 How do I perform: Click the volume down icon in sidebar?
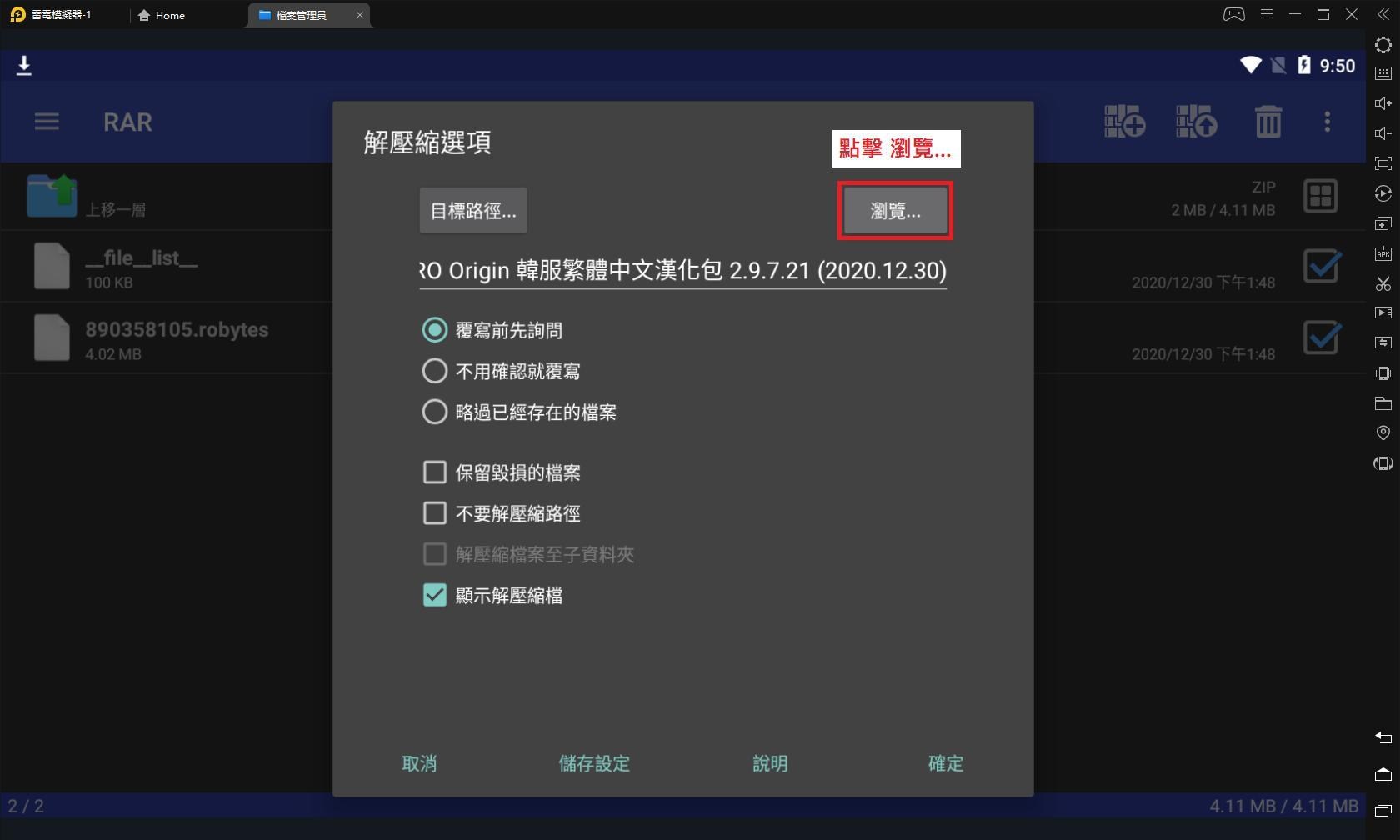click(x=1382, y=133)
